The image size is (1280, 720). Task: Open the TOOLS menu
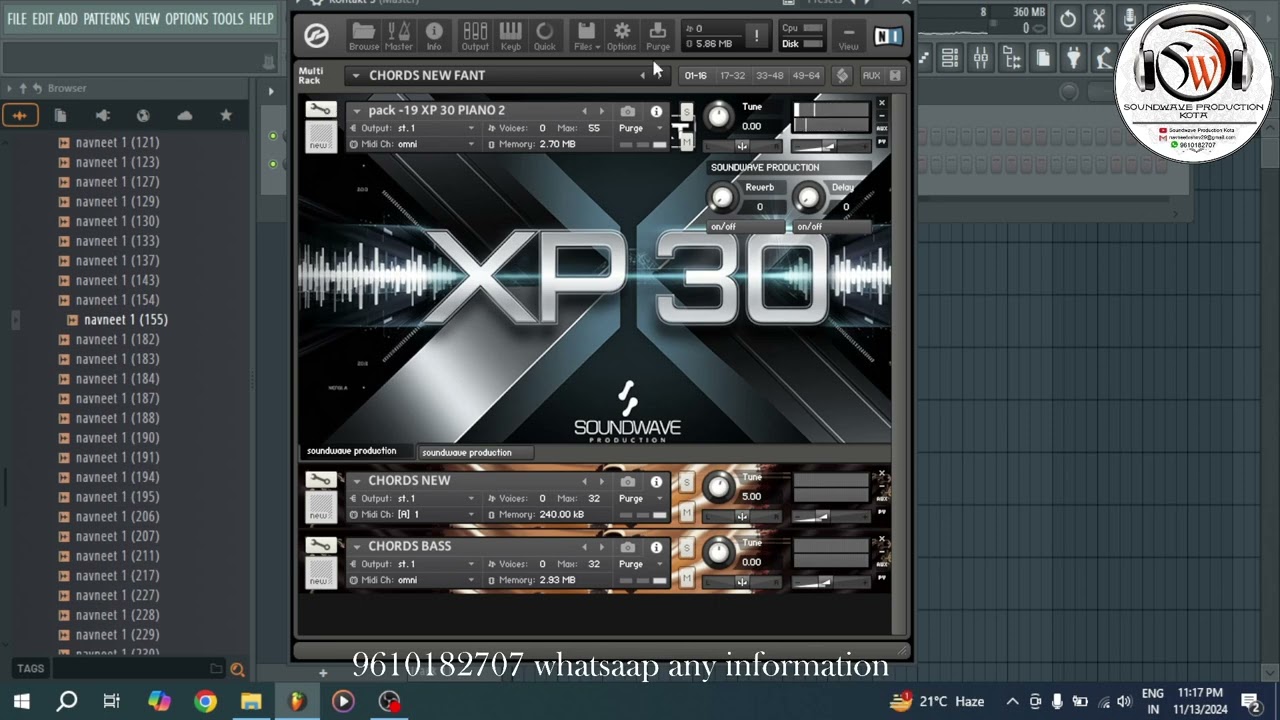point(228,19)
